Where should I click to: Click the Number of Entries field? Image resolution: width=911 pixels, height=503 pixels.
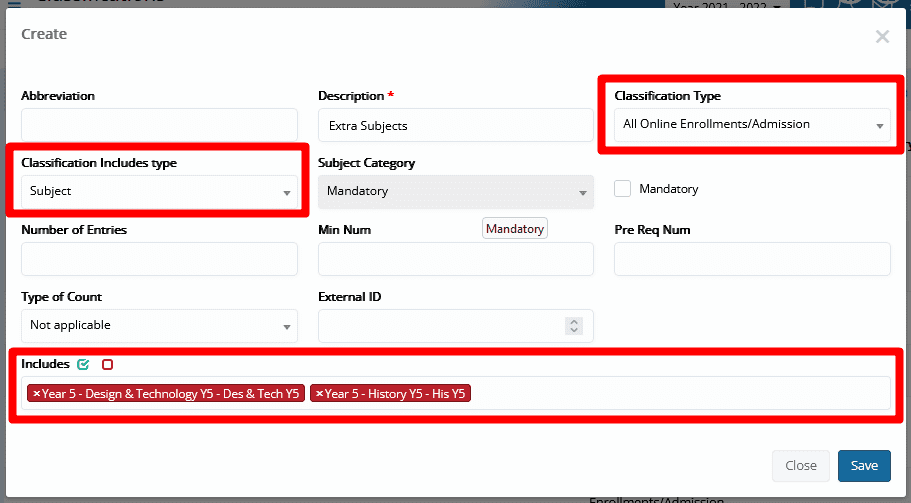pos(159,258)
